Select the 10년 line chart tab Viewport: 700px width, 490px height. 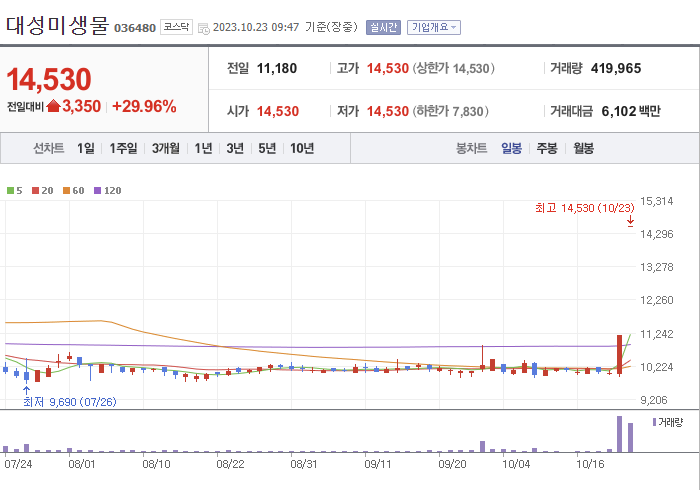pyautogui.click(x=302, y=148)
